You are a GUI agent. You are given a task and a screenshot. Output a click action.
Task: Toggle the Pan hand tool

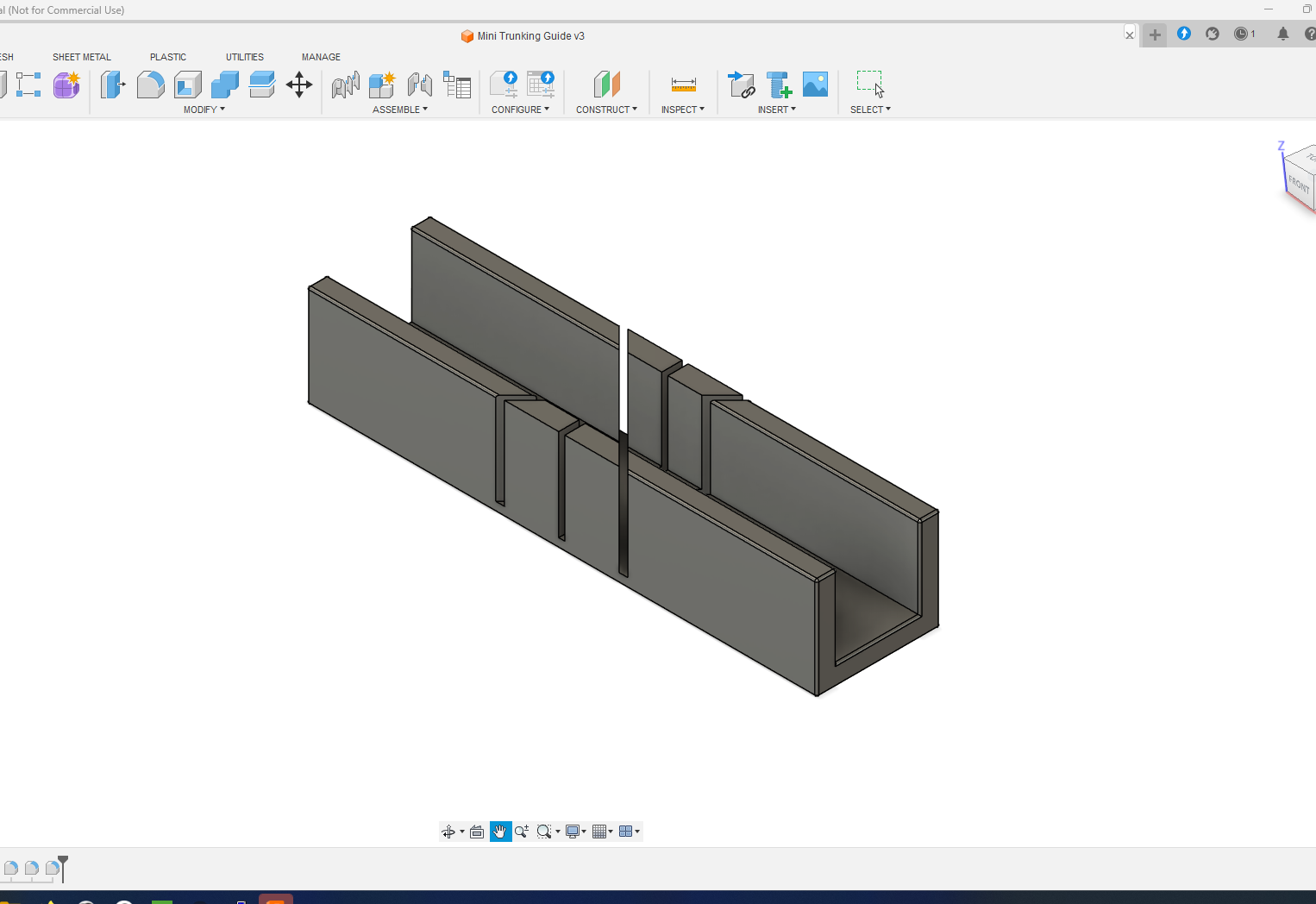(500, 832)
